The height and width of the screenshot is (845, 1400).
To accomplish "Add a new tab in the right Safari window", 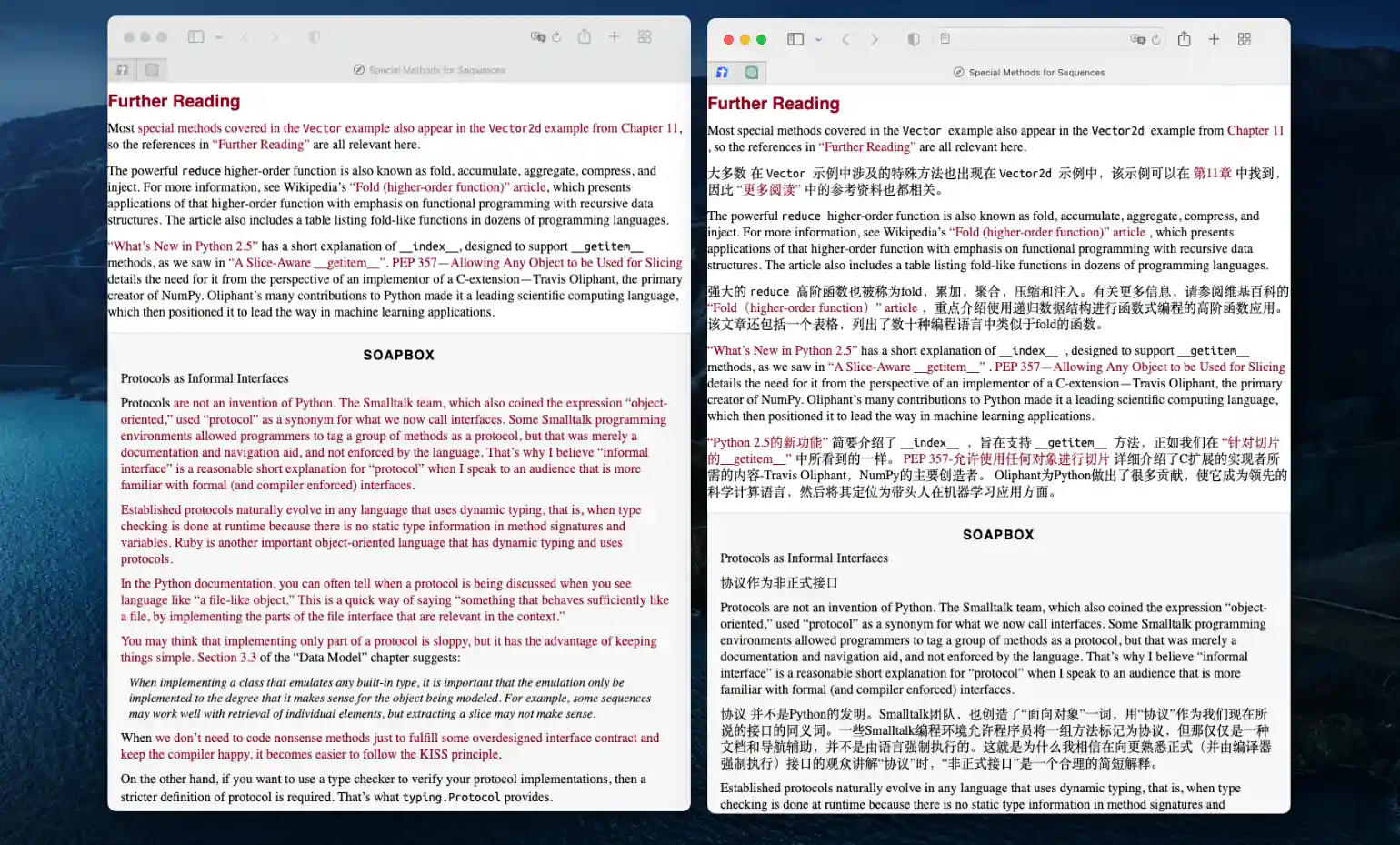I will (x=1214, y=39).
